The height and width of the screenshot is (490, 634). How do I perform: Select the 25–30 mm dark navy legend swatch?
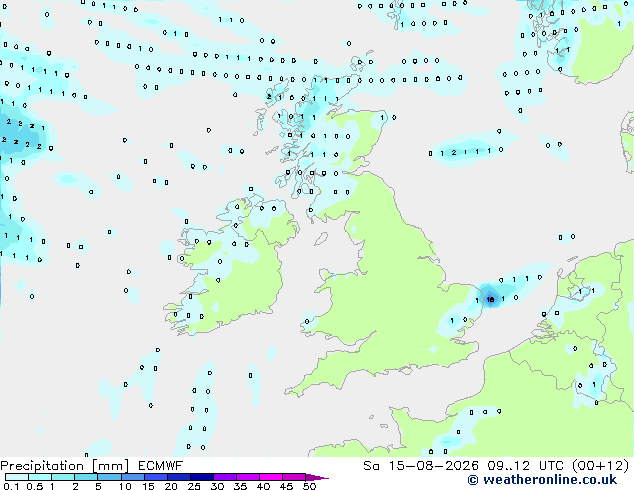[201, 477]
